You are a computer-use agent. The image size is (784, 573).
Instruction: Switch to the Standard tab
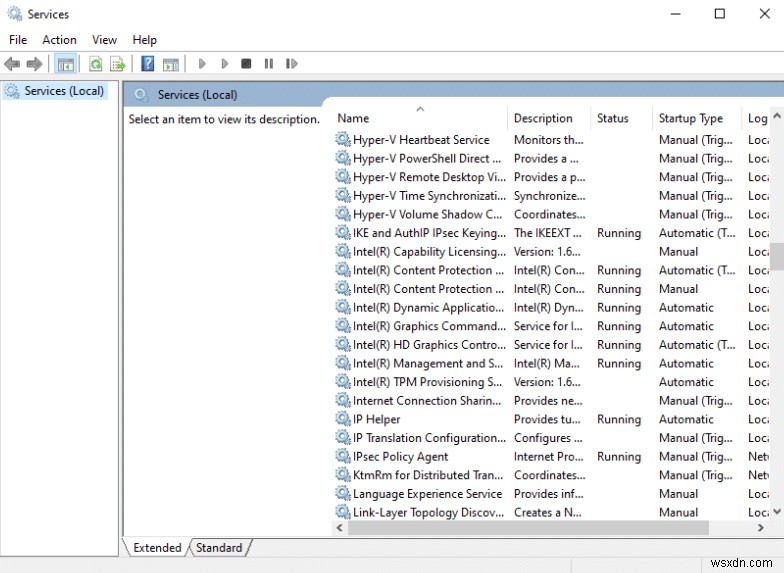219,548
